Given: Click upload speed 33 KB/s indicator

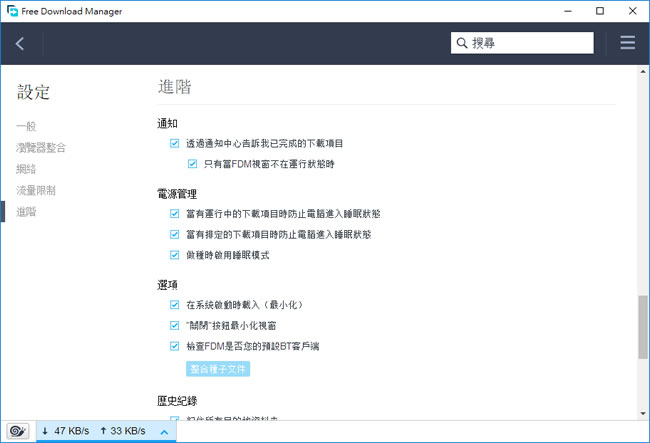Looking at the screenshot, I should click(123, 431).
